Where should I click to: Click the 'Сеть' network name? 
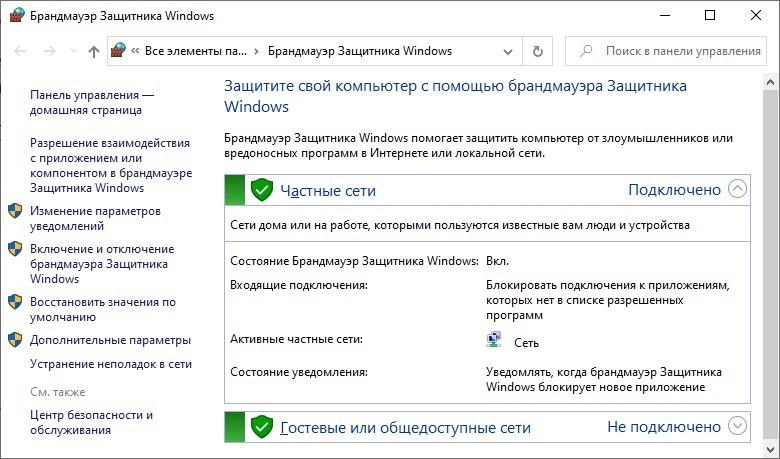click(526, 343)
